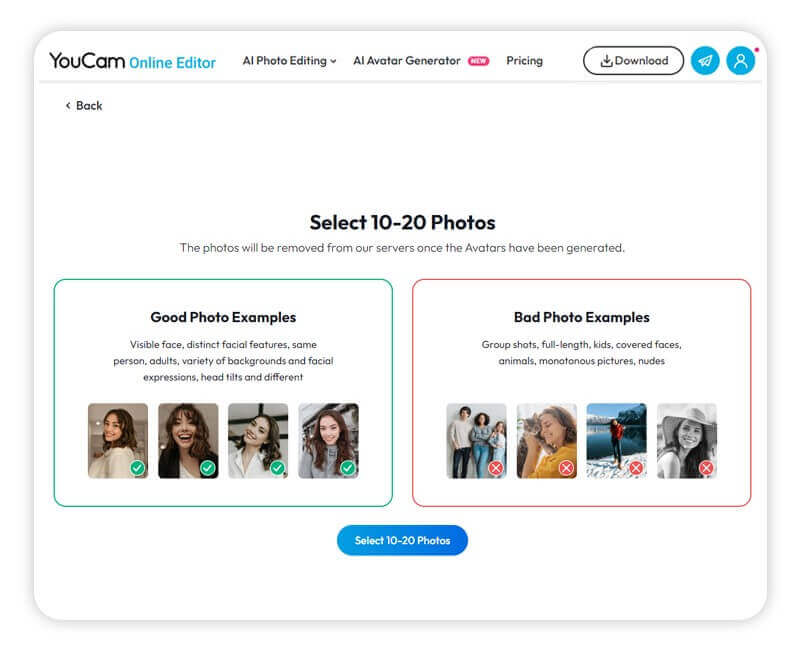Click green checkmark on fourth good photo
This screenshot has width=800, height=646.
pos(348,468)
